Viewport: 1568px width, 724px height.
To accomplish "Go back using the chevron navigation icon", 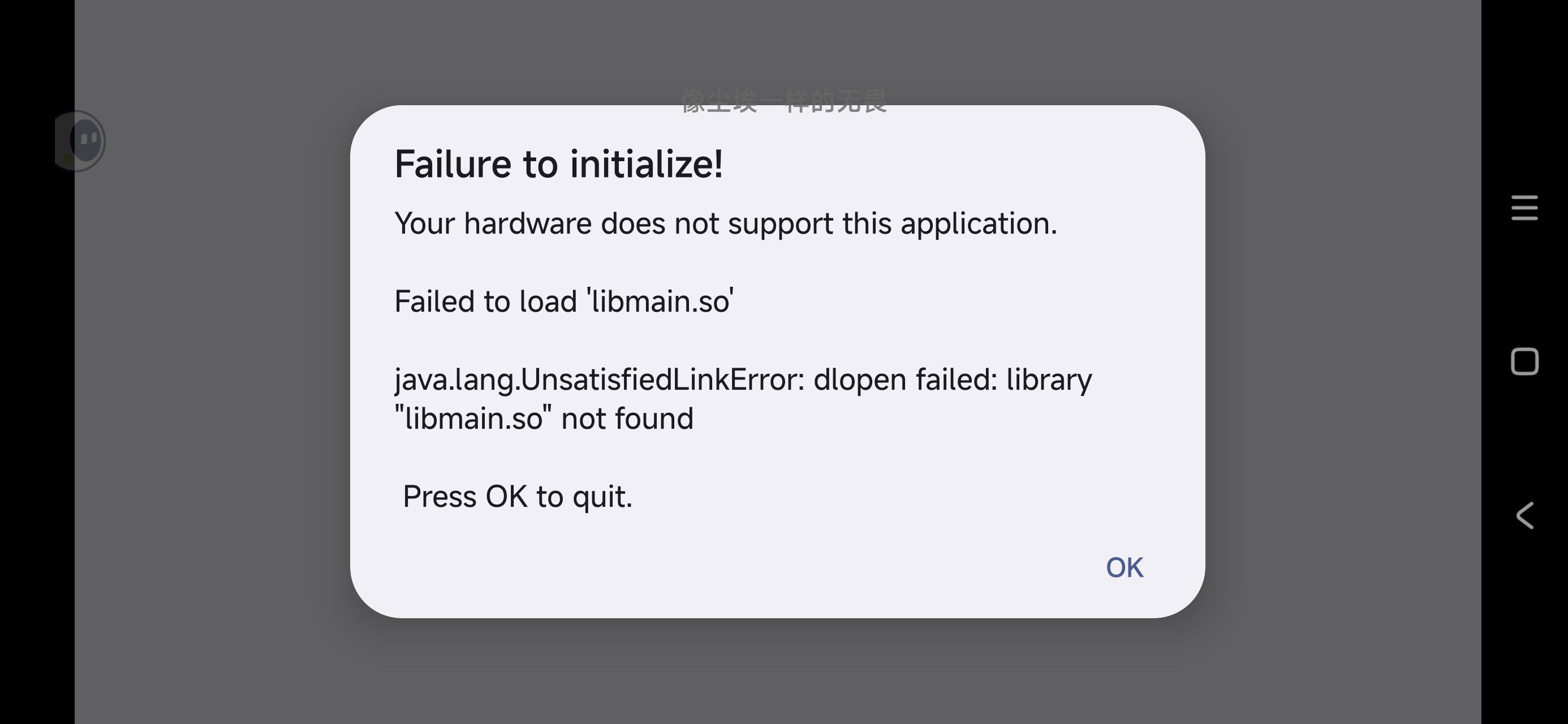I will click(x=1523, y=516).
